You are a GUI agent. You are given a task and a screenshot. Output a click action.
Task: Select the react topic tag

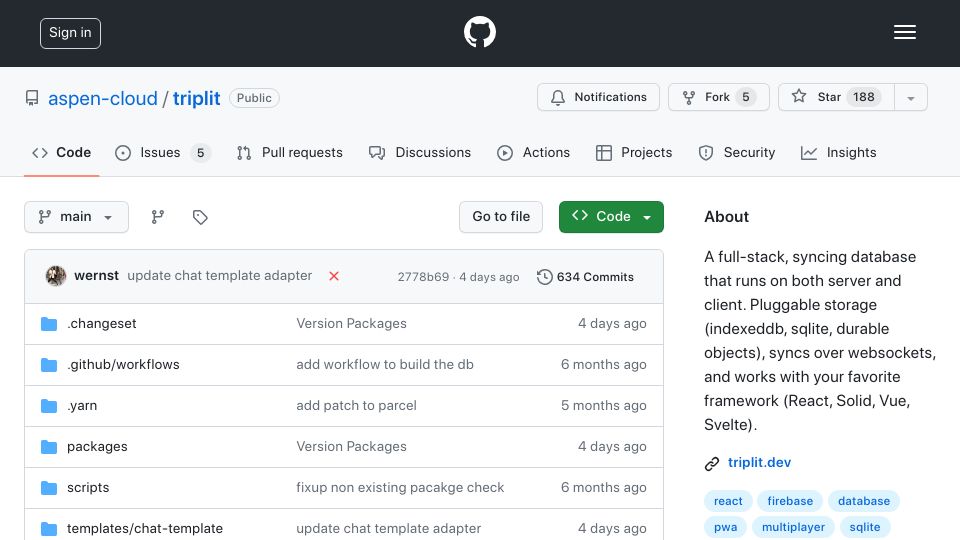(x=728, y=501)
